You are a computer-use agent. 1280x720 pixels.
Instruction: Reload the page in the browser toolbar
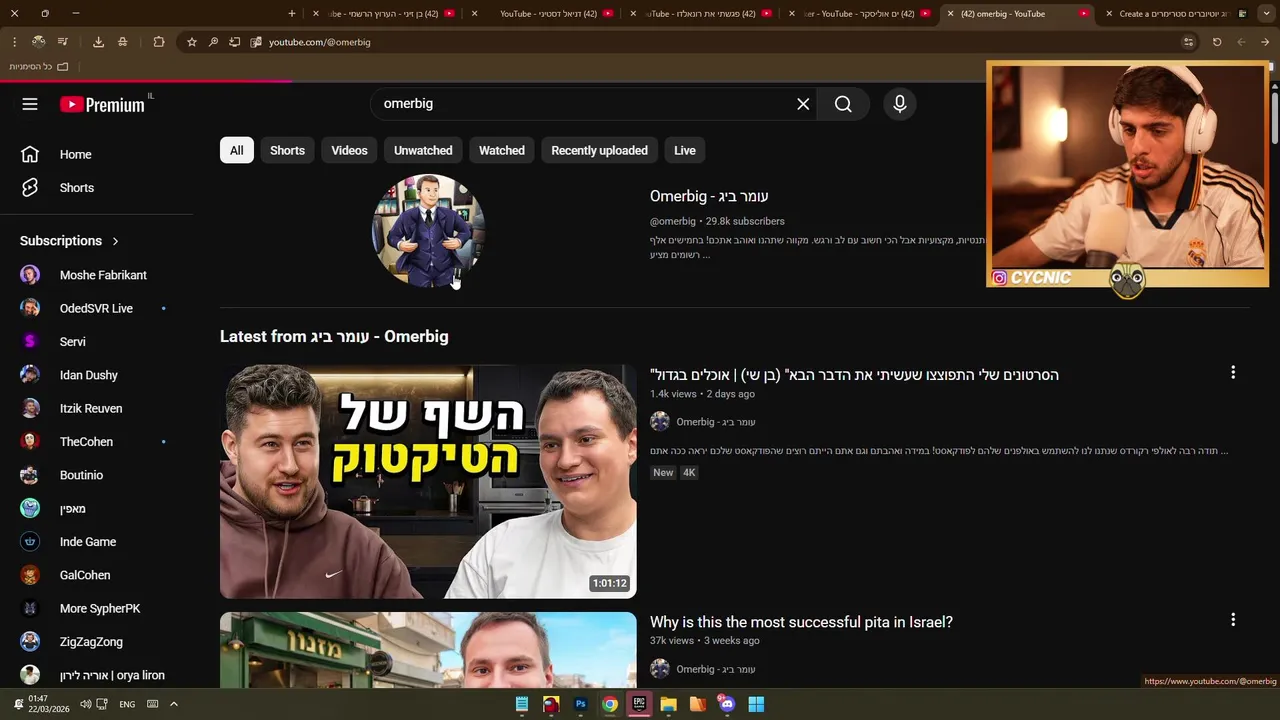(x=1217, y=42)
